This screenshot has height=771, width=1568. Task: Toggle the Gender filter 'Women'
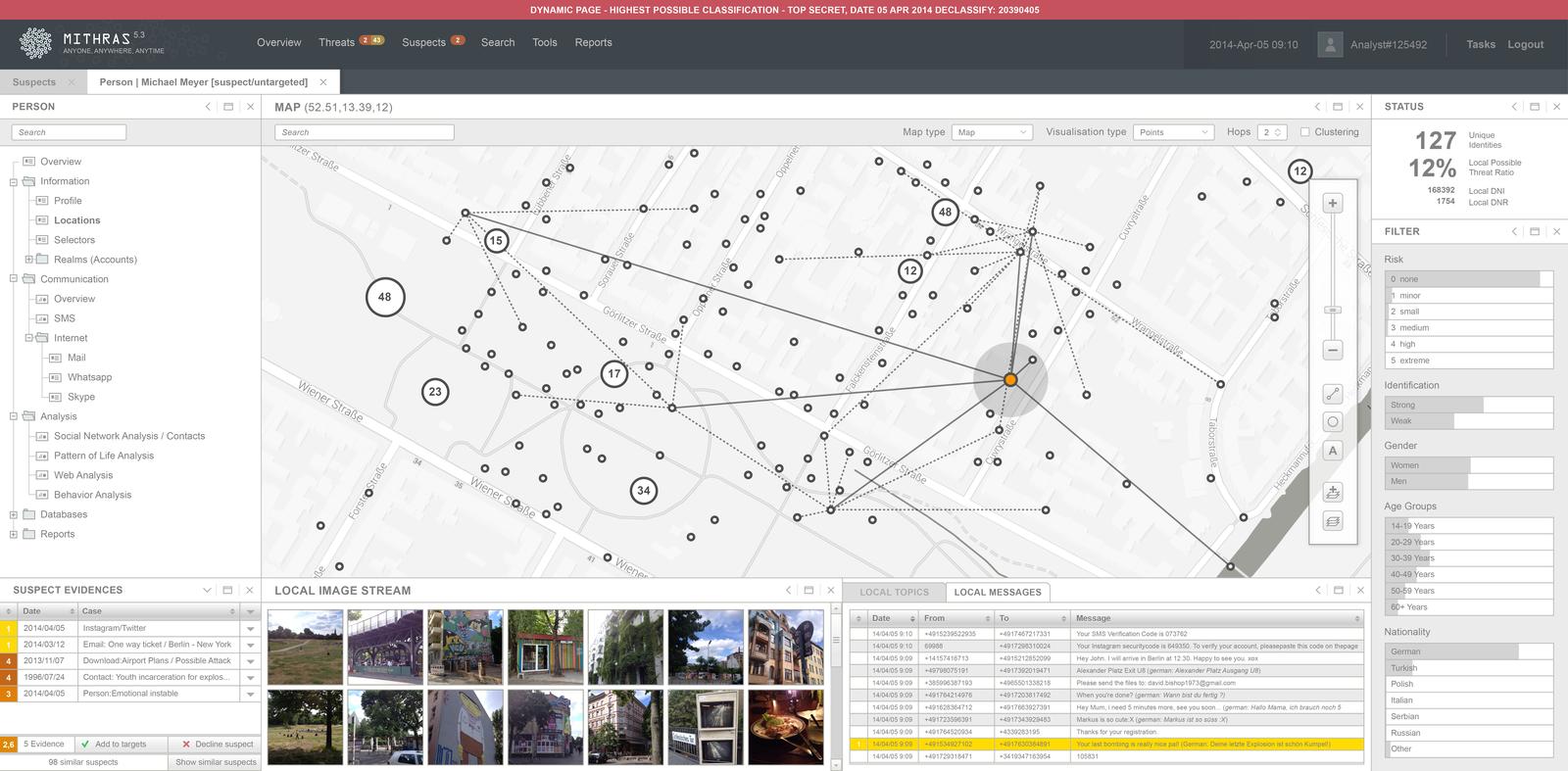pyautogui.click(x=1469, y=465)
